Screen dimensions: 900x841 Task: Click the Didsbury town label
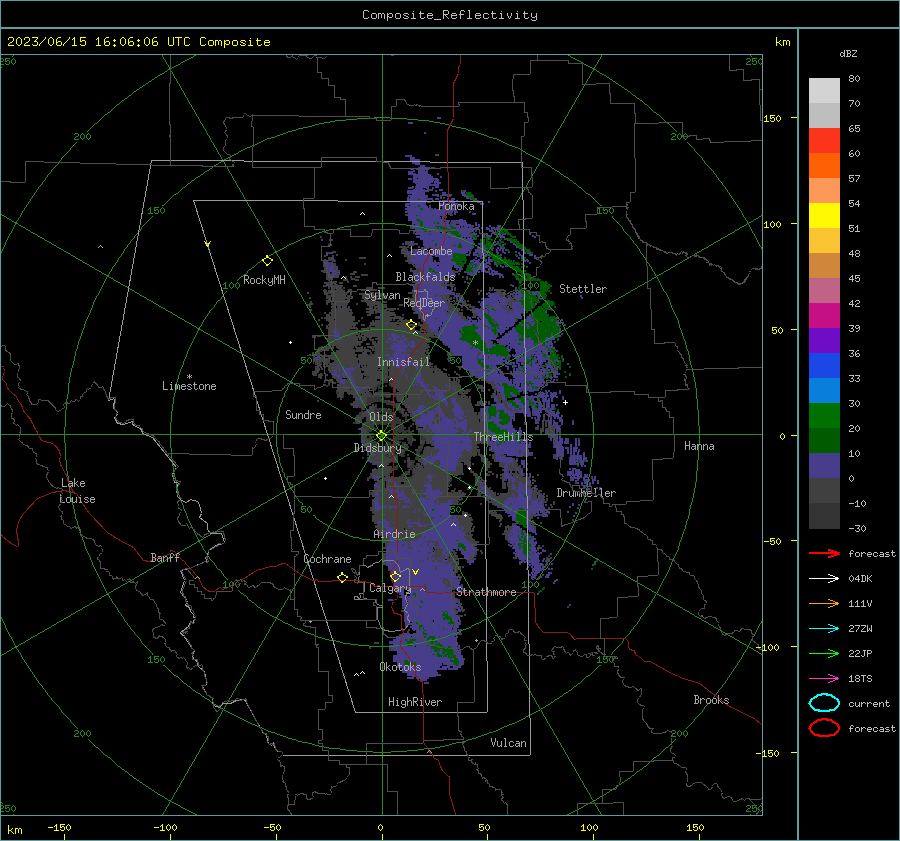click(x=377, y=448)
